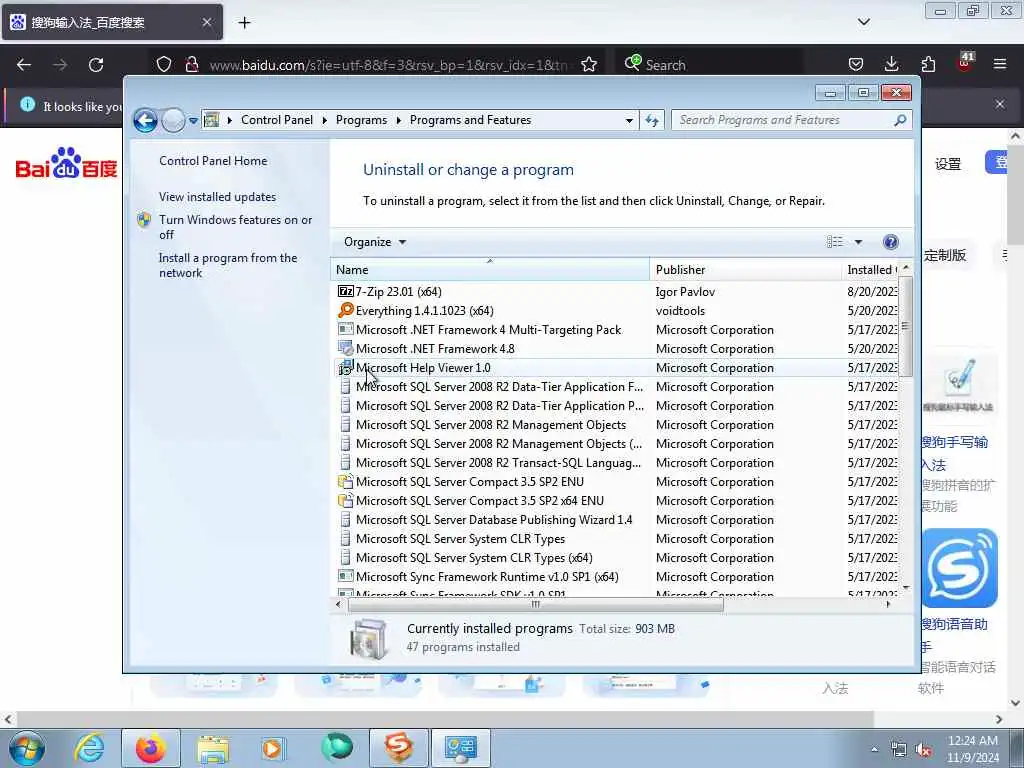Open the Firefox hamburger menu
This screenshot has width=1024, height=768.
tap(999, 64)
